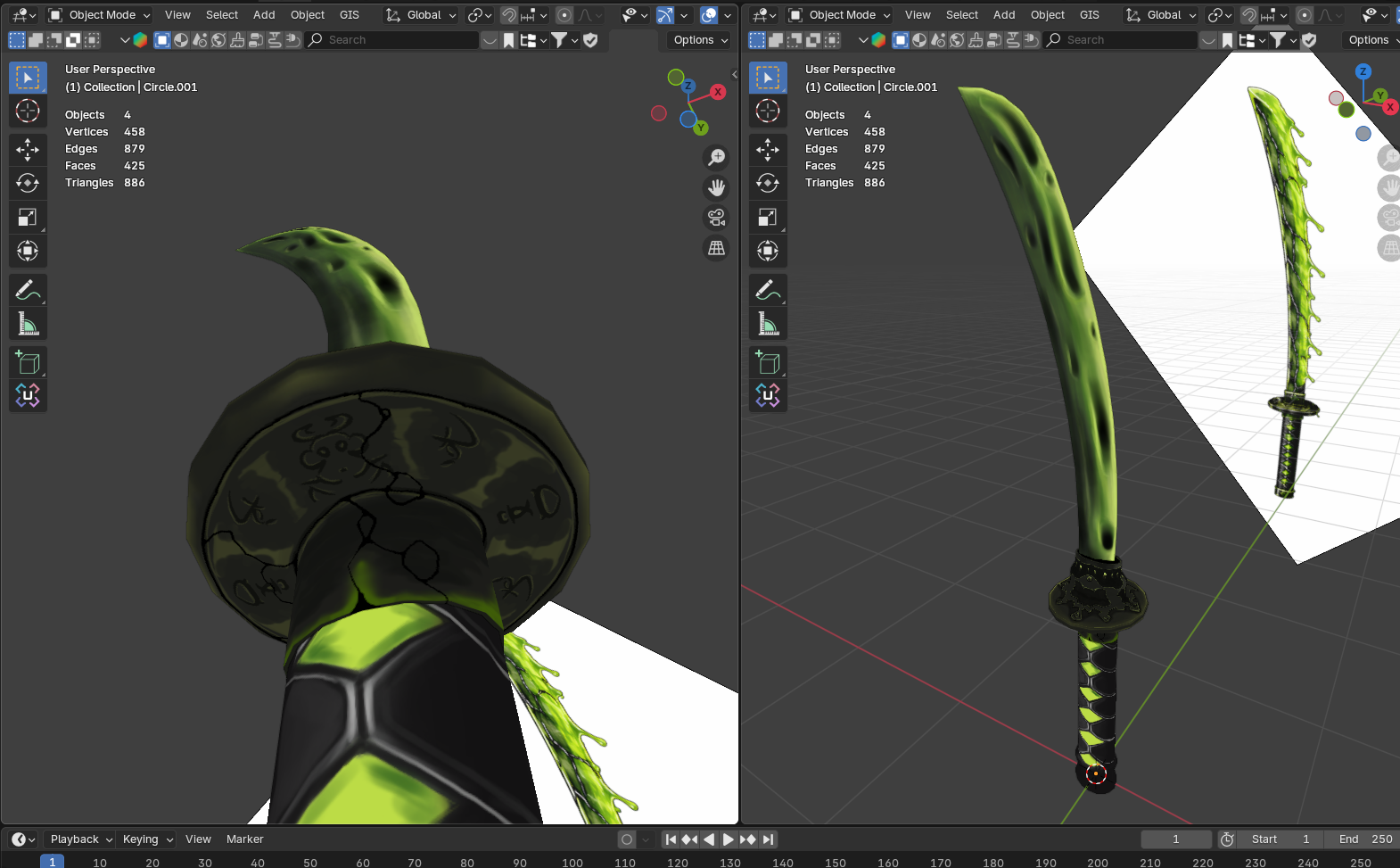
Task: Jump to the first frame
Action: (x=671, y=839)
